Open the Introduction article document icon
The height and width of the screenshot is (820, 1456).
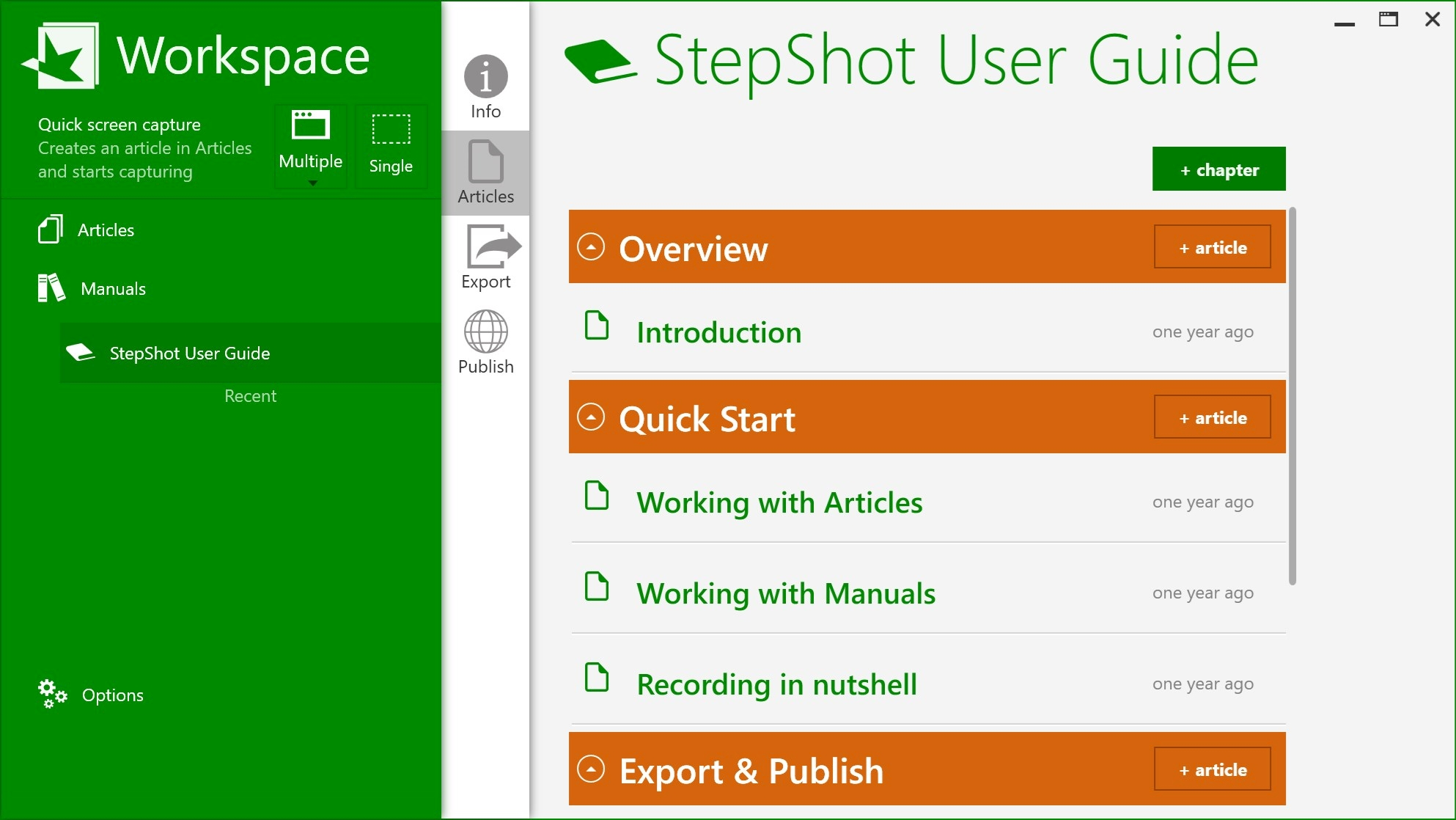pos(597,326)
